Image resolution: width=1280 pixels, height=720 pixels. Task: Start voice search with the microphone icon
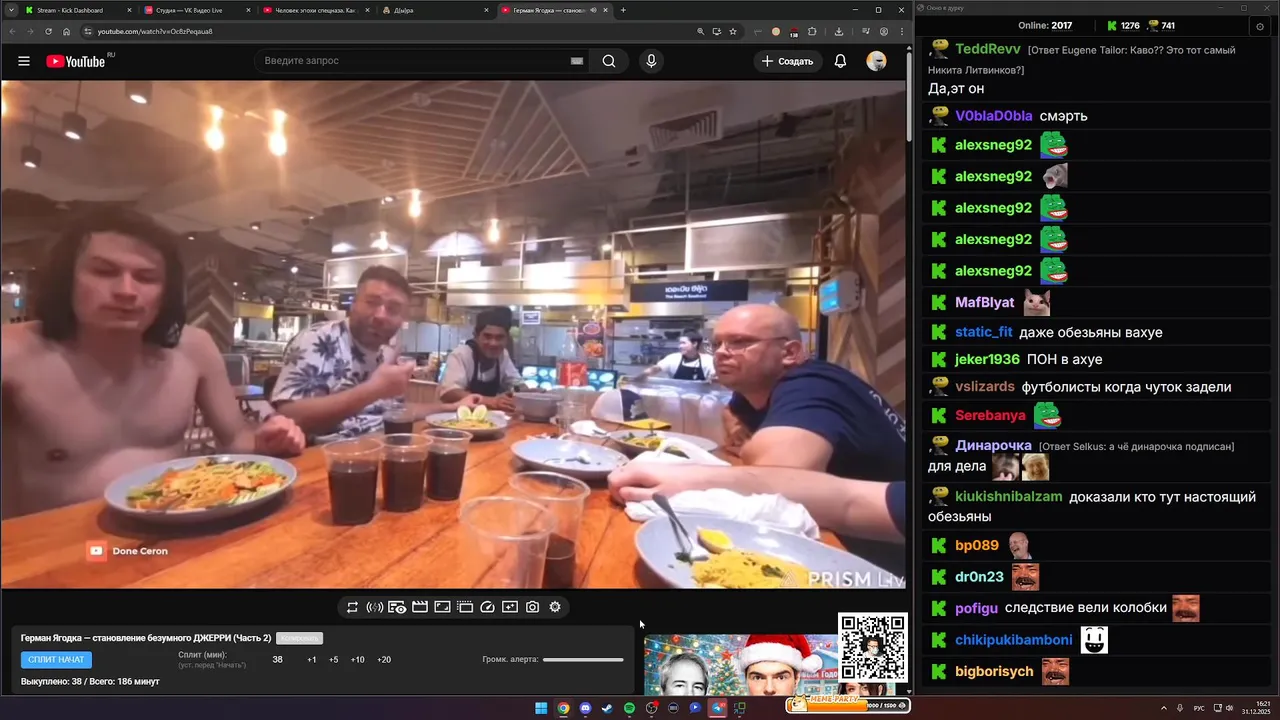[x=651, y=61]
